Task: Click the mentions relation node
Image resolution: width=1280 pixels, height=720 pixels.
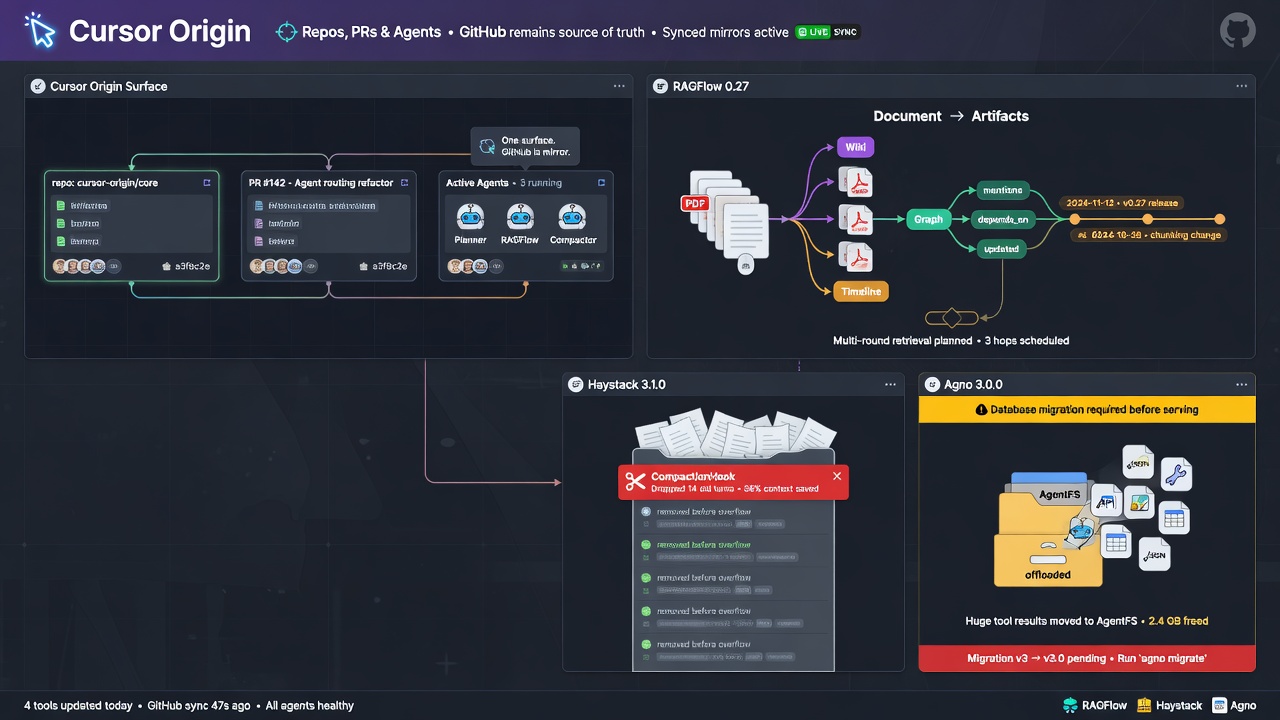Action: click(x=1001, y=190)
